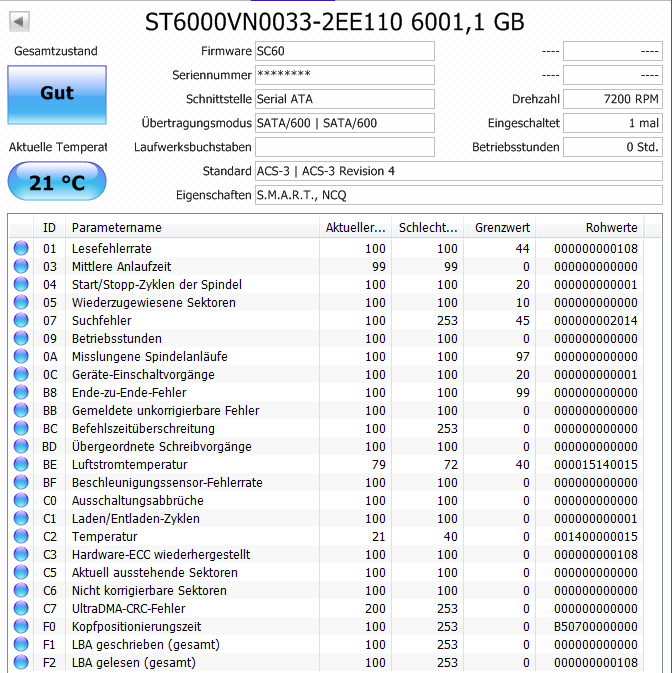Click status orb for C2 Temperatur row
Screen dimensions: 672x673
coord(21,537)
